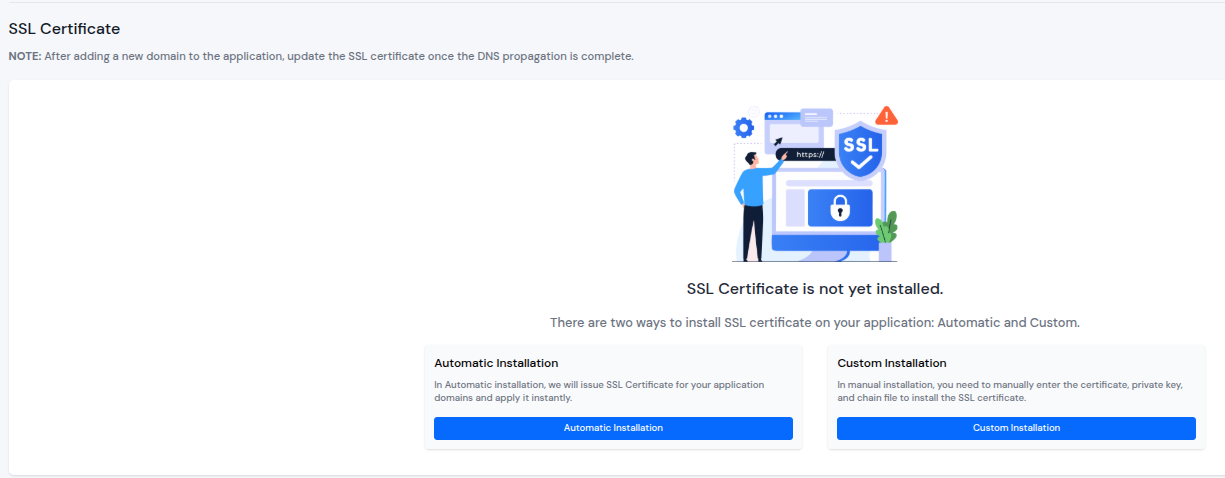
Task: Click the Automatic Installation card title
Action: 496,363
